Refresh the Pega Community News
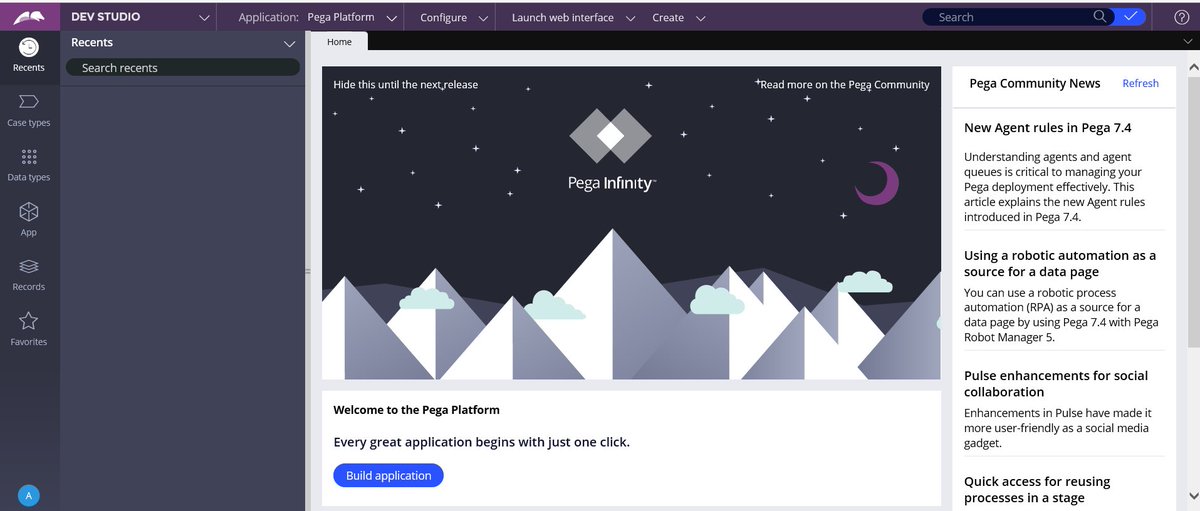This screenshot has width=1200, height=511. click(1140, 84)
